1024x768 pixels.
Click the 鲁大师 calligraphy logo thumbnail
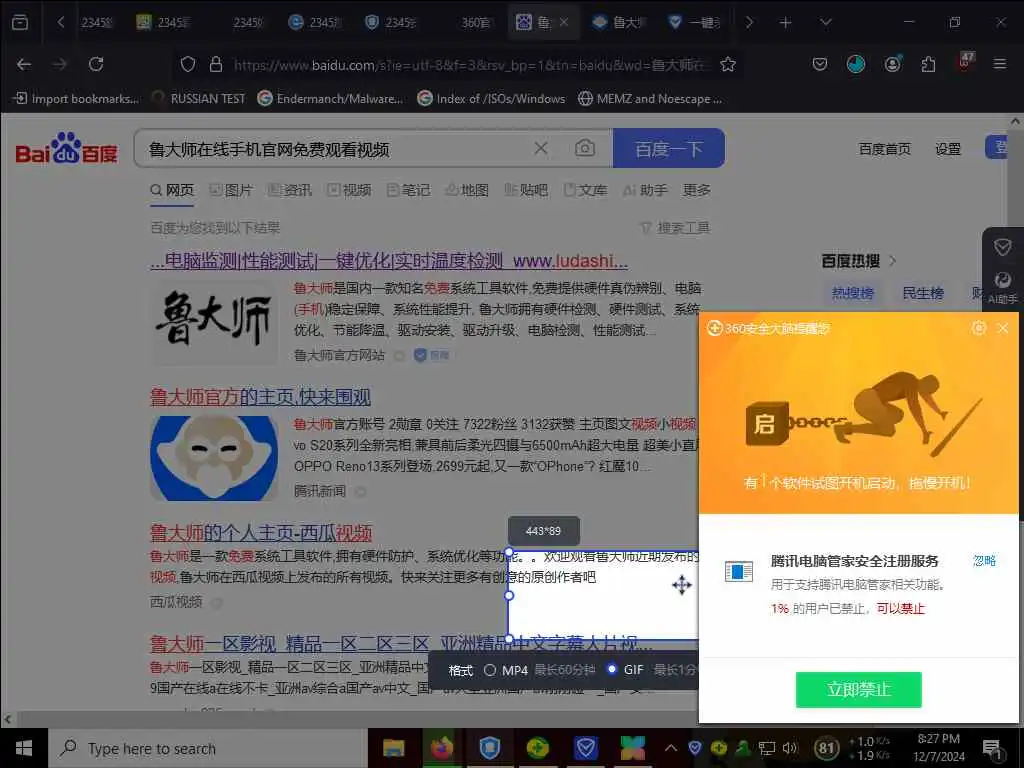[x=214, y=322]
